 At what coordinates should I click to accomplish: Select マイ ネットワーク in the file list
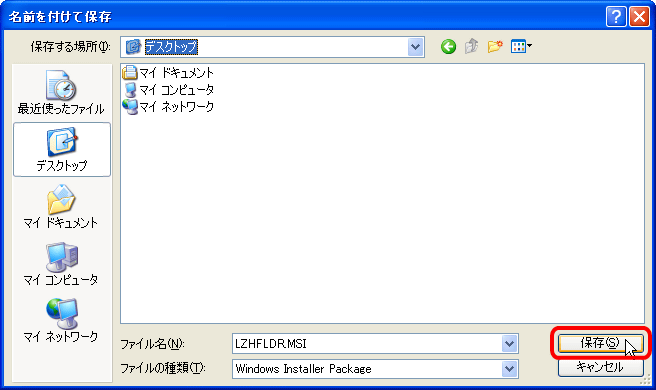168,107
